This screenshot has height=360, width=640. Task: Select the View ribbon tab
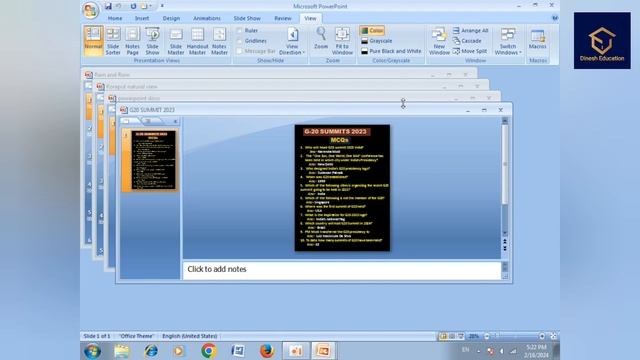310,18
